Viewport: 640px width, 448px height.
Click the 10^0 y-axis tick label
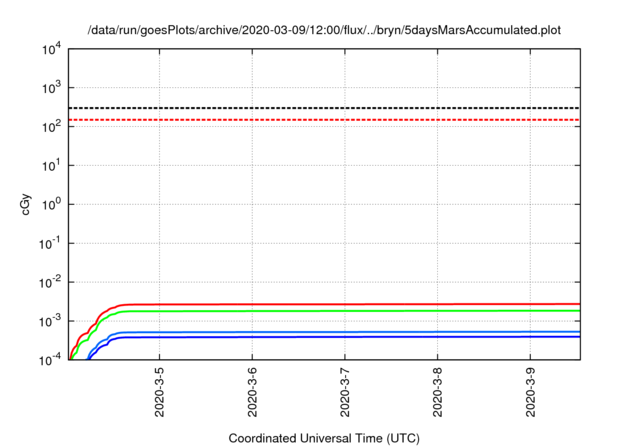point(51,204)
